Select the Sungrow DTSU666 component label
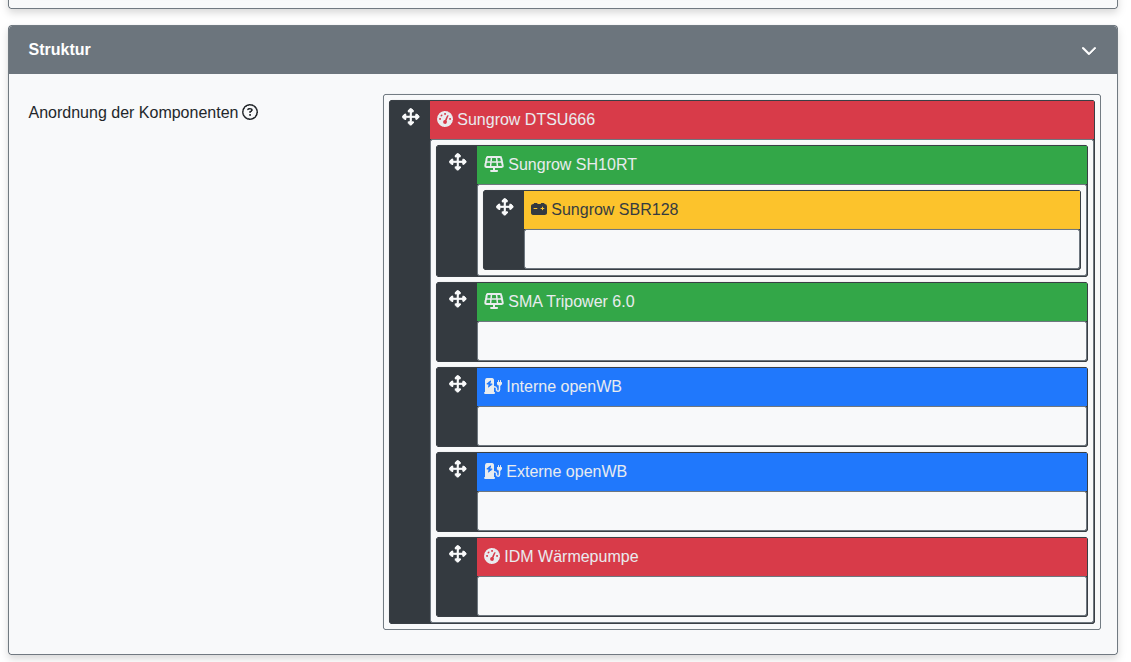This screenshot has width=1131, height=662. [x=526, y=120]
